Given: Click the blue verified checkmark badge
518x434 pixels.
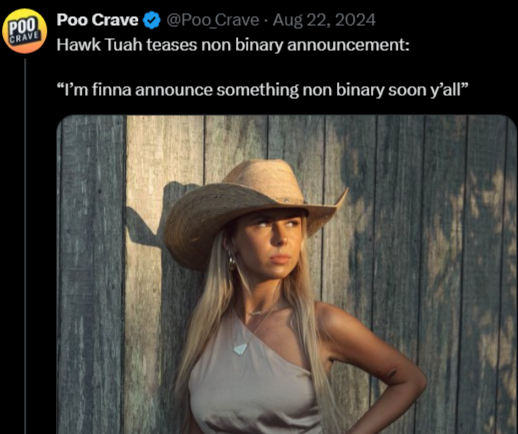Looking at the screenshot, I should [152, 20].
